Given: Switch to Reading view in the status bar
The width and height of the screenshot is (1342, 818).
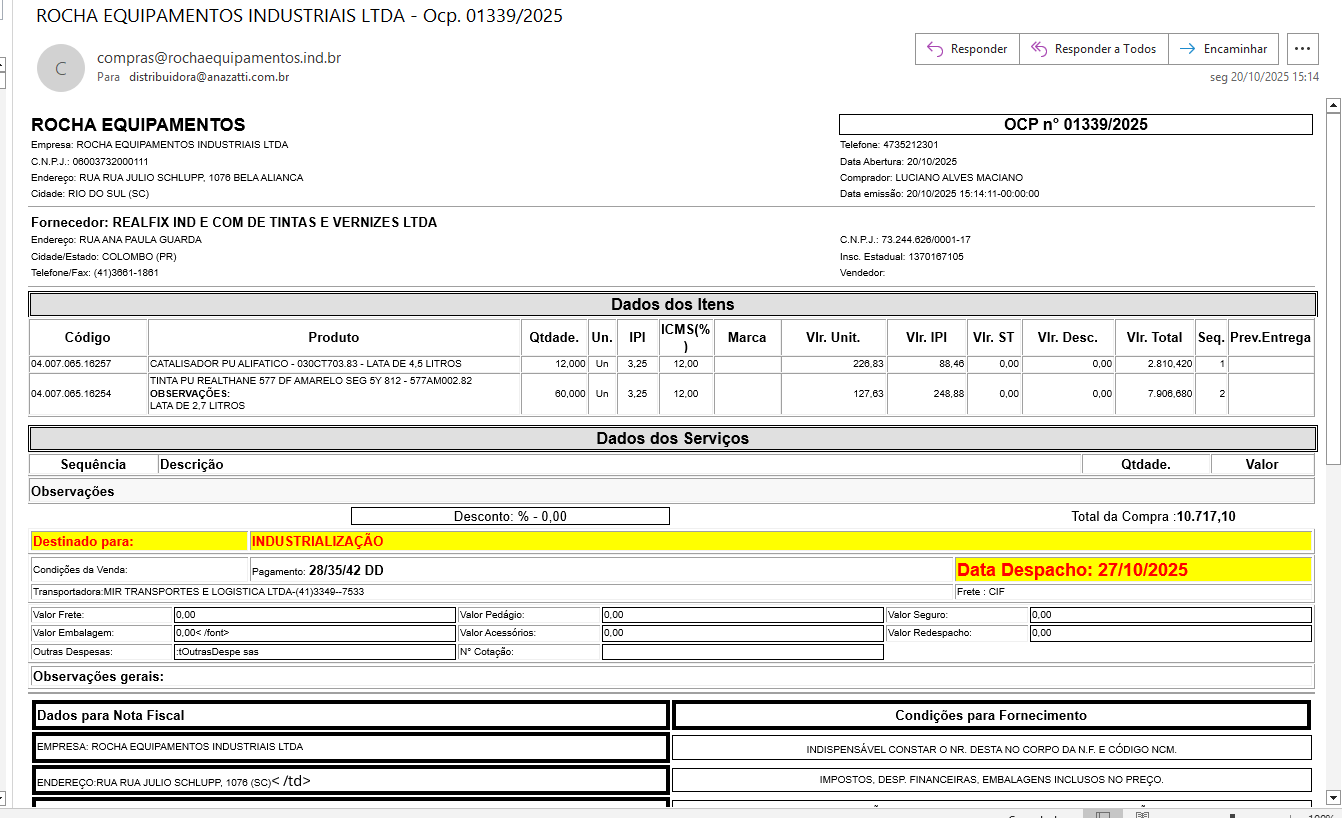Looking at the screenshot, I should [x=1142, y=815].
